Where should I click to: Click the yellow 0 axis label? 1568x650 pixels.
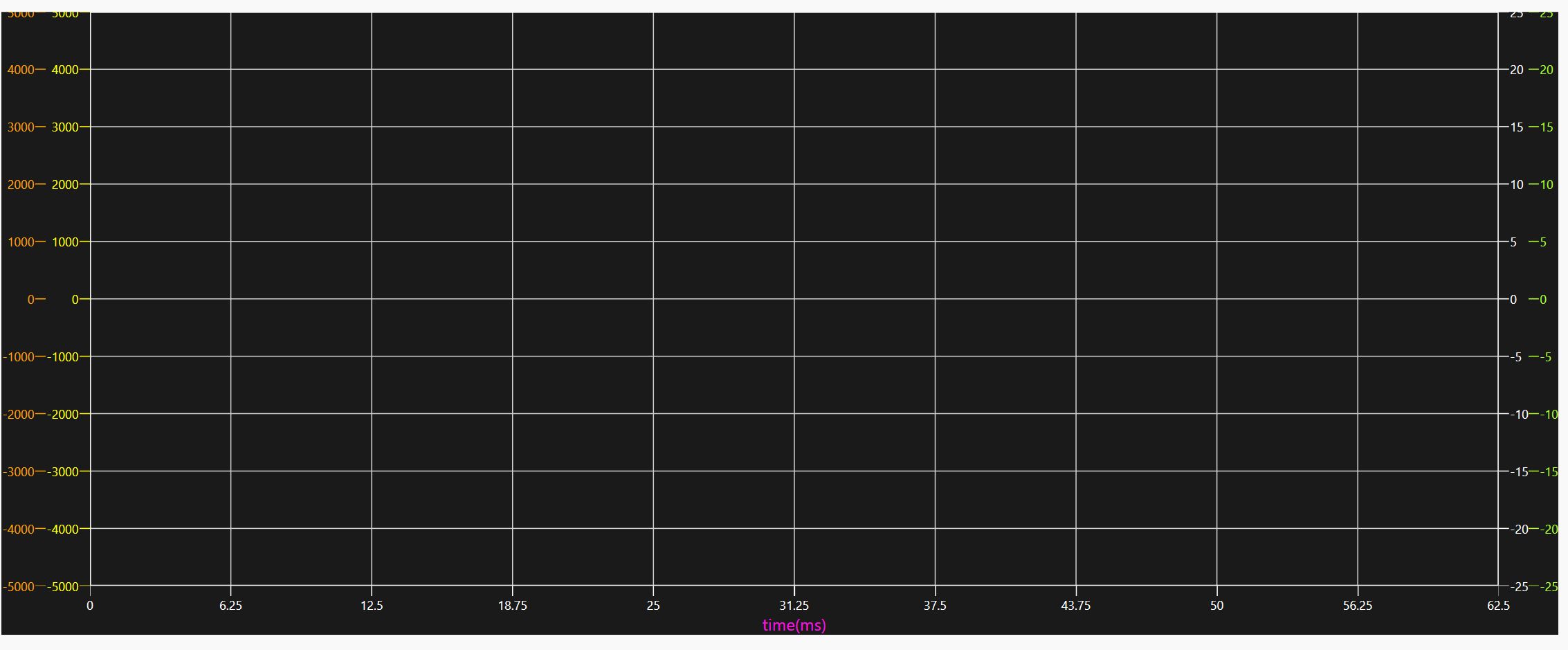click(x=75, y=300)
